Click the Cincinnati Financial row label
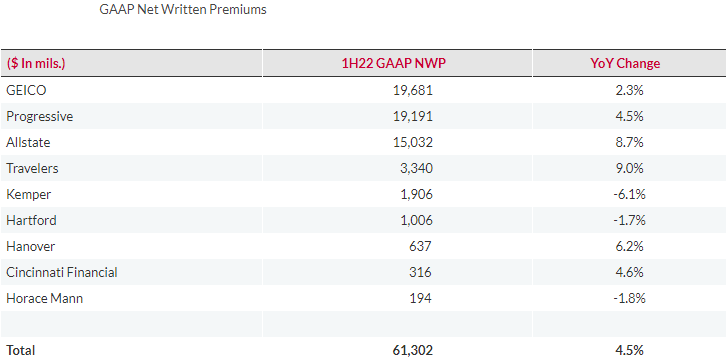 point(62,272)
